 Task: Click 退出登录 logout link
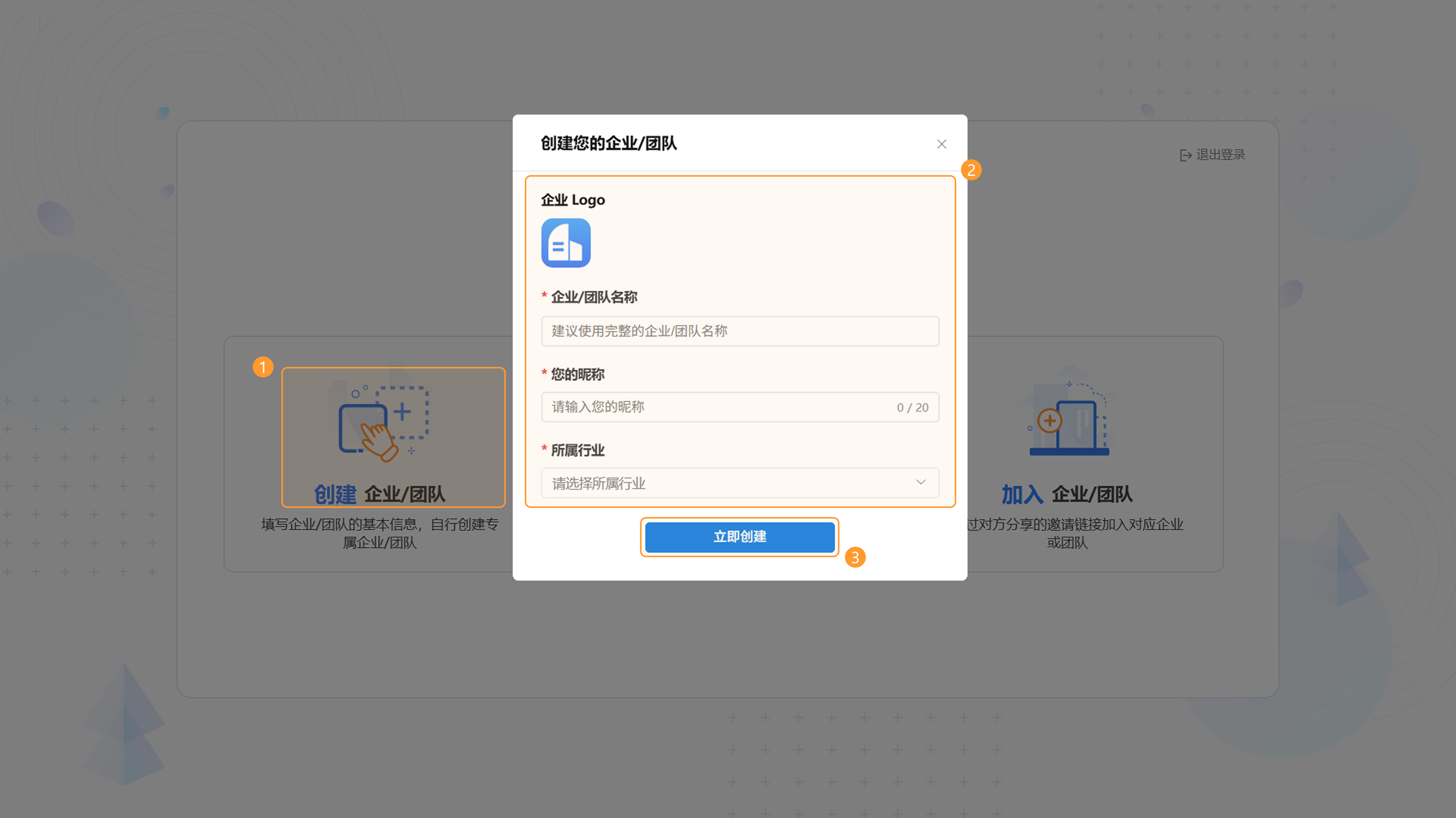click(1213, 155)
